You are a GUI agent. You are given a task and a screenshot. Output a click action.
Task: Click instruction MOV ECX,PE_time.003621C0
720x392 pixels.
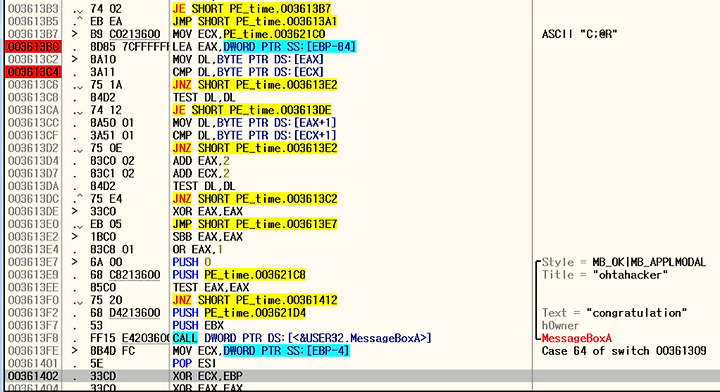[248, 34]
